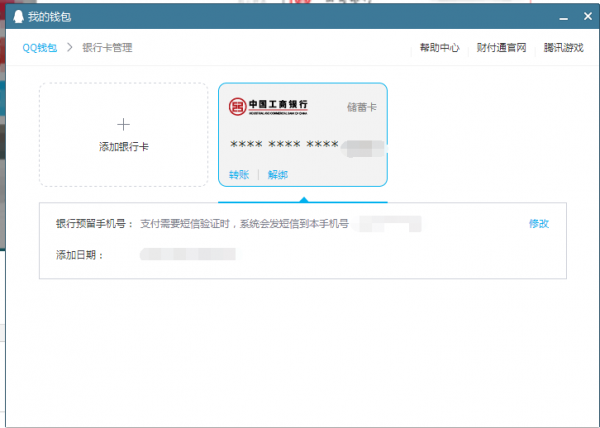Select the 添加银行卡 label
This screenshot has width=600, height=428.
pyautogui.click(x=124, y=146)
